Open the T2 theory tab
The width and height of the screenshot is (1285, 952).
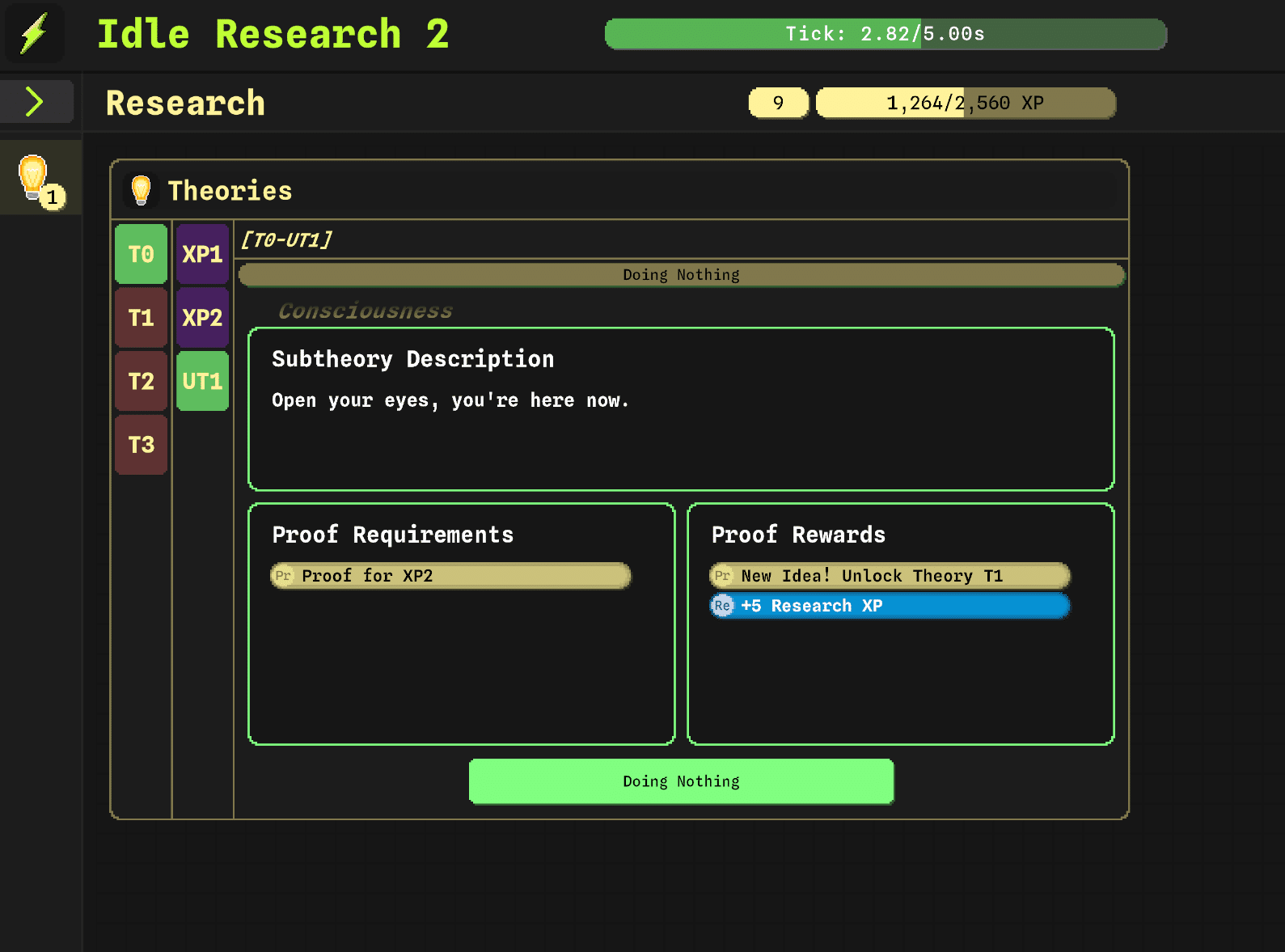pyautogui.click(x=142, y=381)
